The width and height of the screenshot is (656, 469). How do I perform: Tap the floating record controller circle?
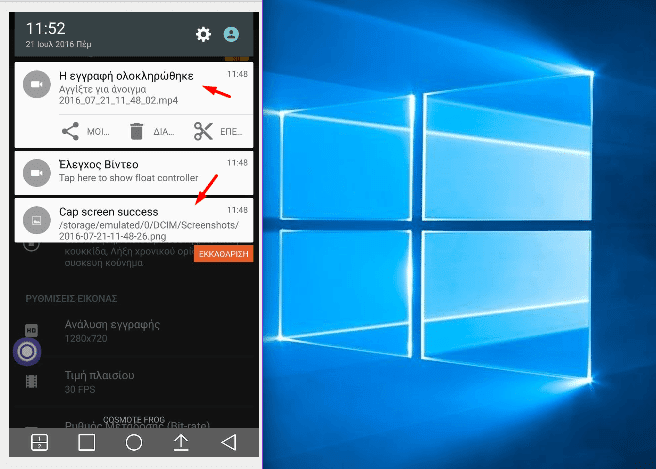(x=27, y=351)
